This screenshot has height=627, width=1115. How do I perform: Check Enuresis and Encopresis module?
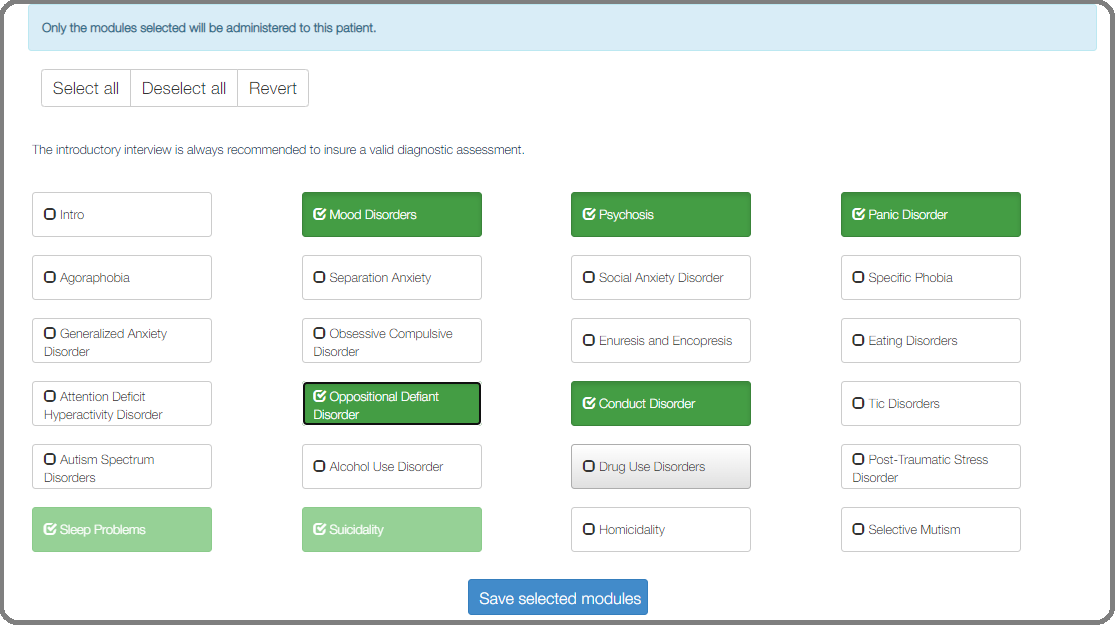(x=661, y=341)
